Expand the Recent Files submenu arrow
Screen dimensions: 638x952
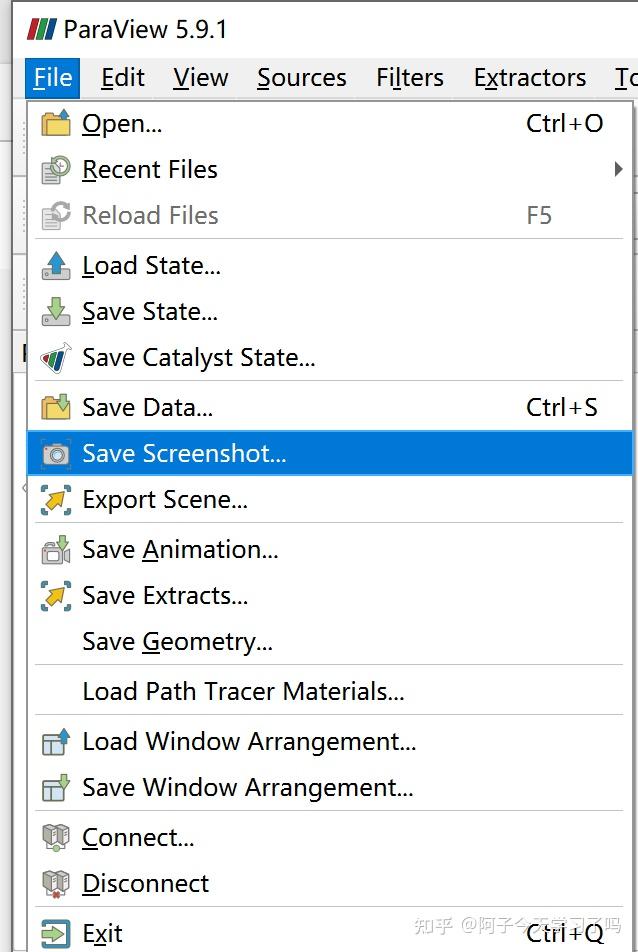pos(618,170)
